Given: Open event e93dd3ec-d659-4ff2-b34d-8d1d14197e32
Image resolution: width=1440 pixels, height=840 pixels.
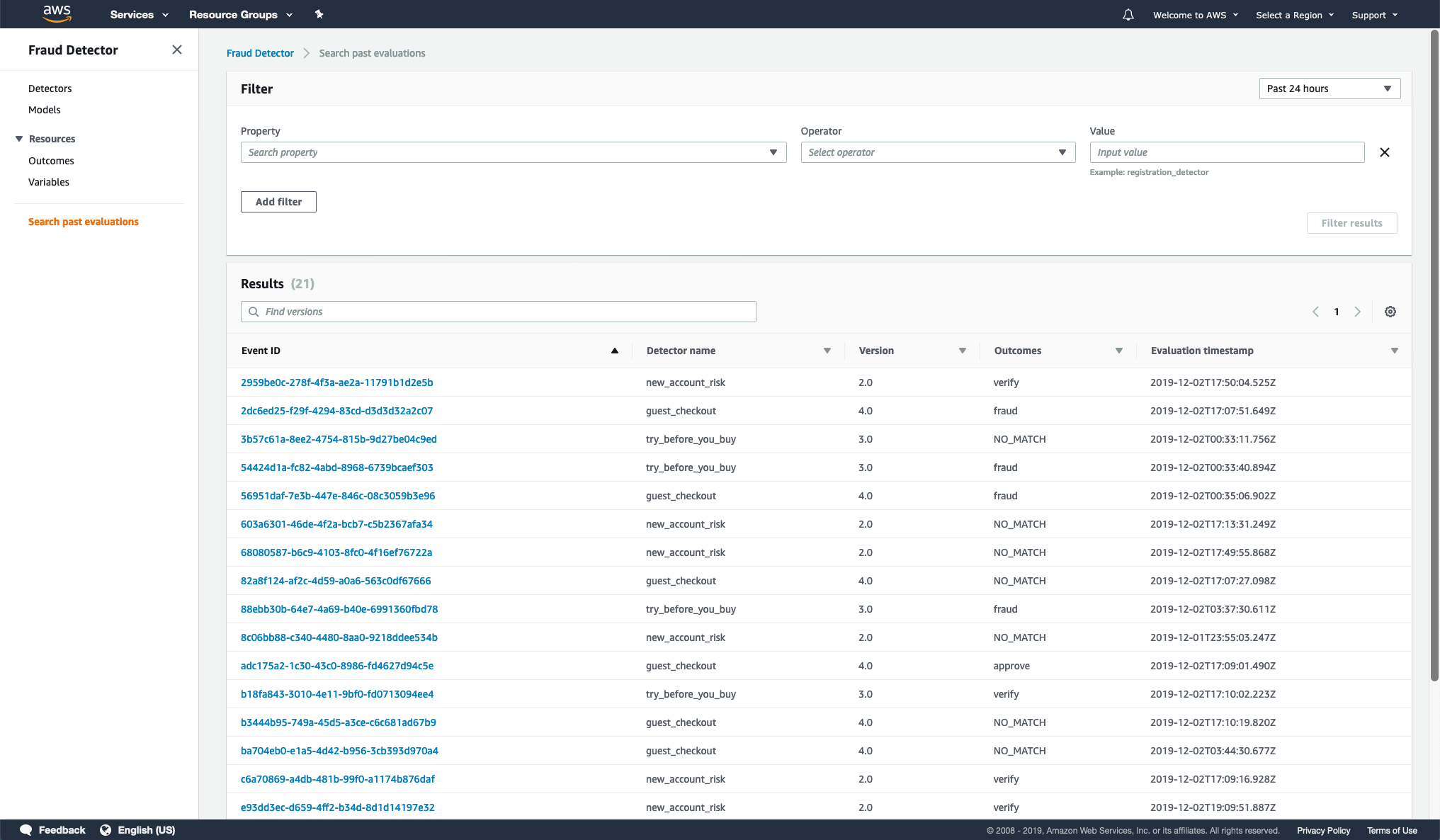Looking at the screenshot, I should point(338,807).
